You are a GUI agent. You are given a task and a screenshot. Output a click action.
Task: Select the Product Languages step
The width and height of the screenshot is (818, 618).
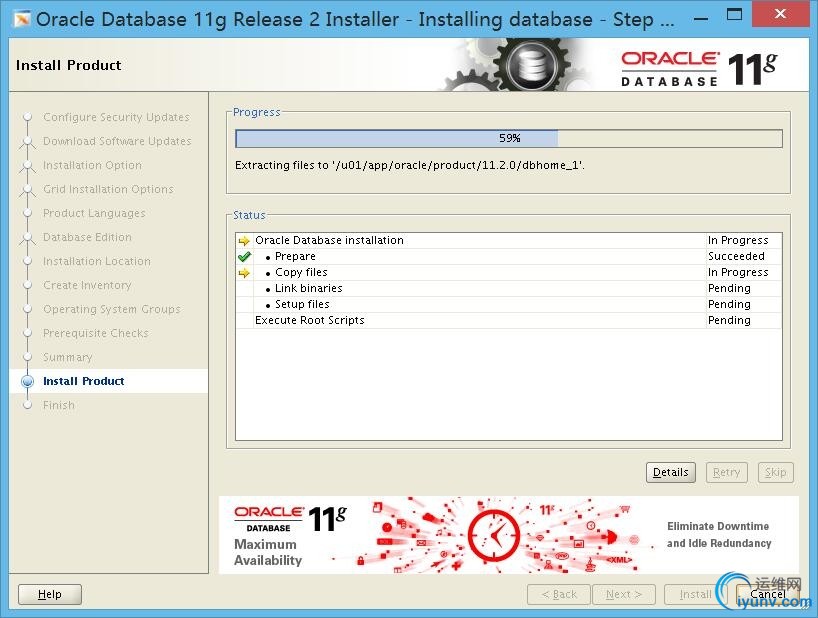(94, 213)
